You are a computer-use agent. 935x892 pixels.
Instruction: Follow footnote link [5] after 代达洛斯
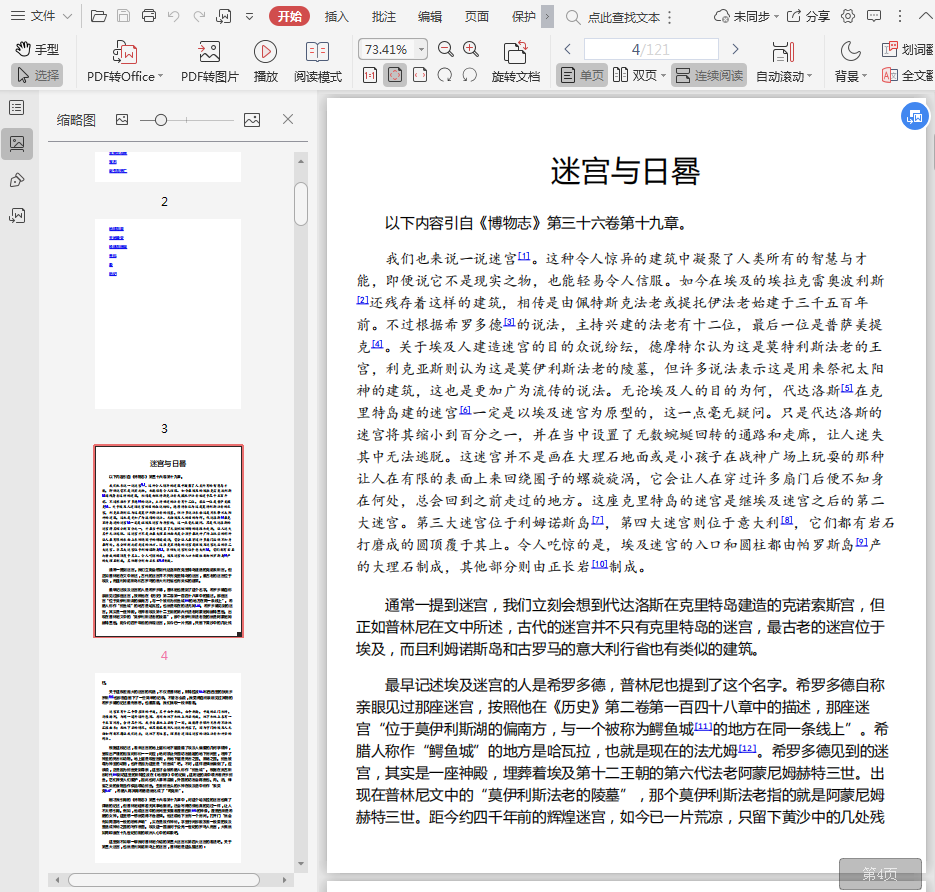[x=847, y=388]
